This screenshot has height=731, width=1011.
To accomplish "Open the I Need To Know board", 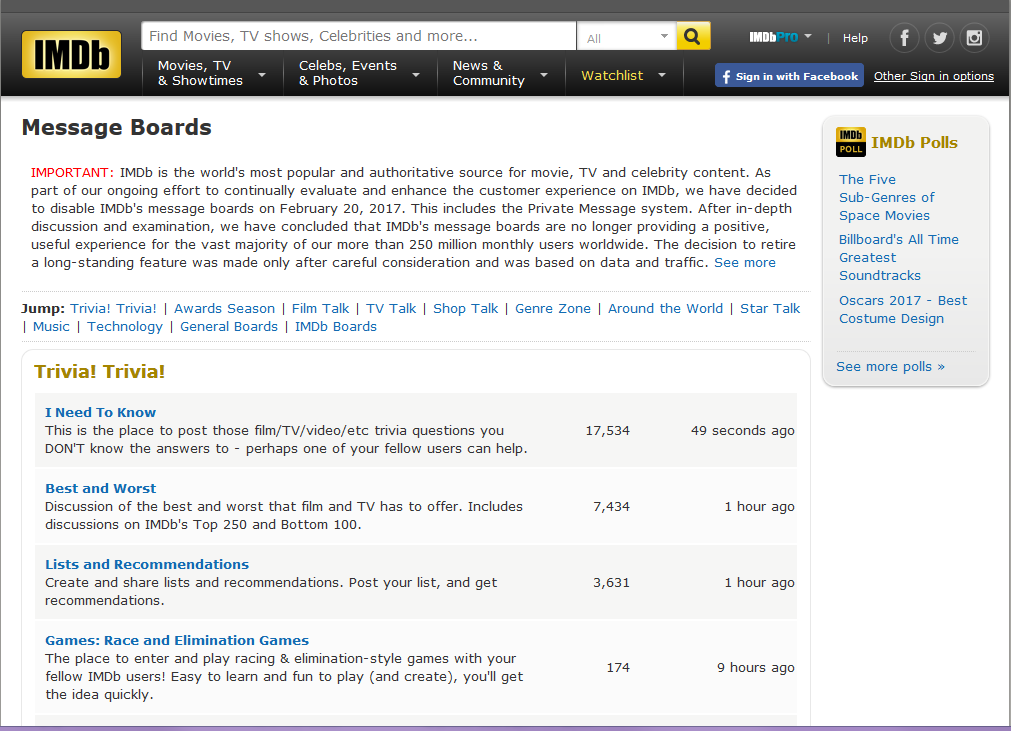I will [101, 412].
